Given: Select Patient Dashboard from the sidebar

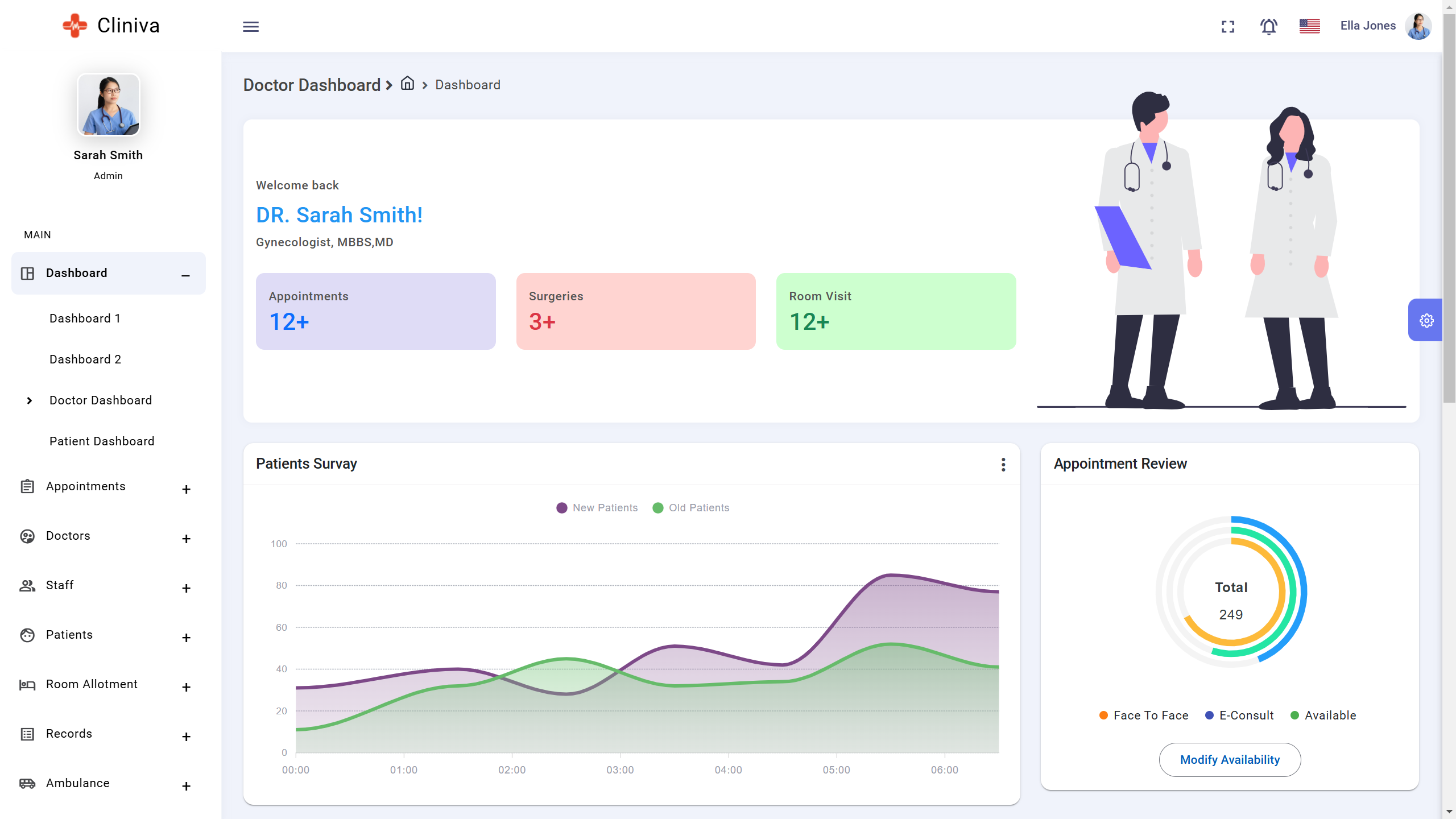Looking at the screenshot, I should (x=101, y=441).
